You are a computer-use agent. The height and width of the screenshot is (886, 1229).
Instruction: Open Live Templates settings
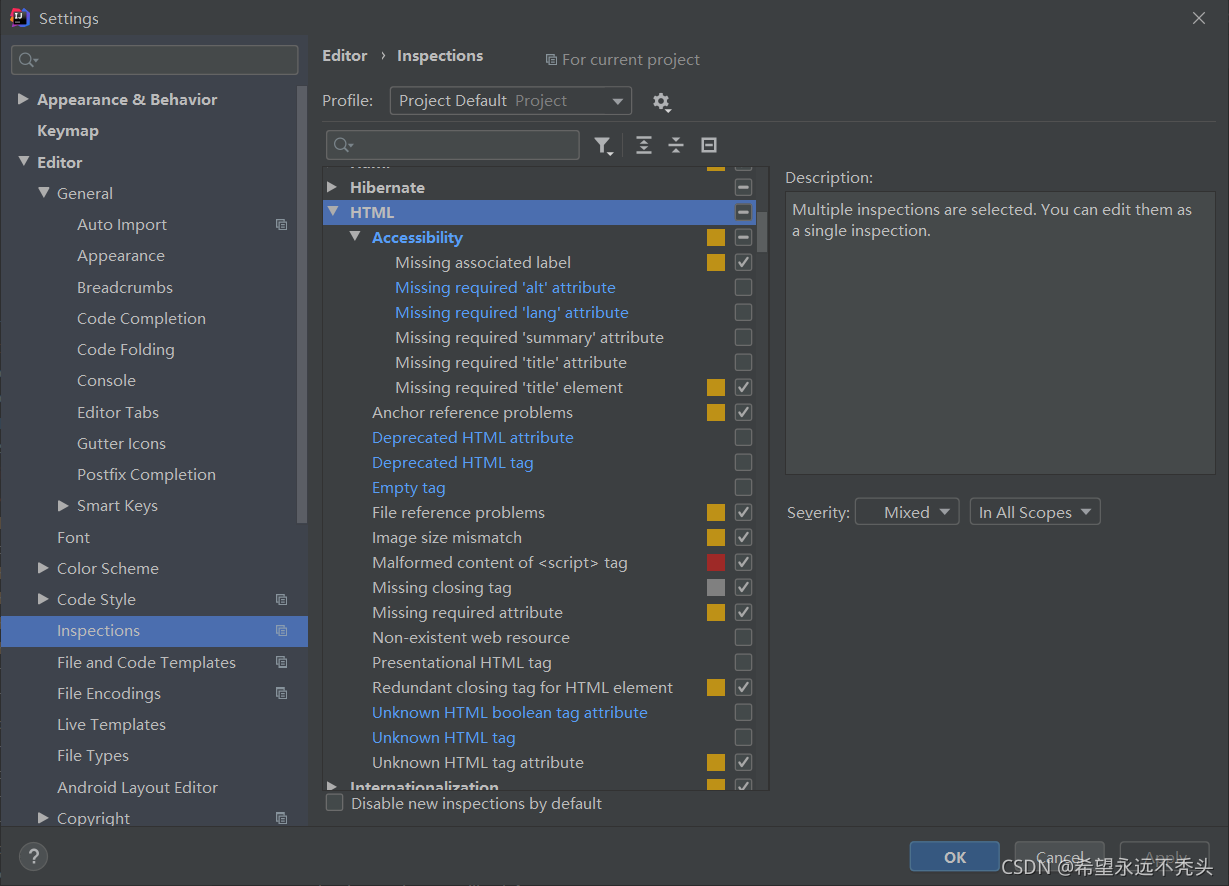click(111, 725)
